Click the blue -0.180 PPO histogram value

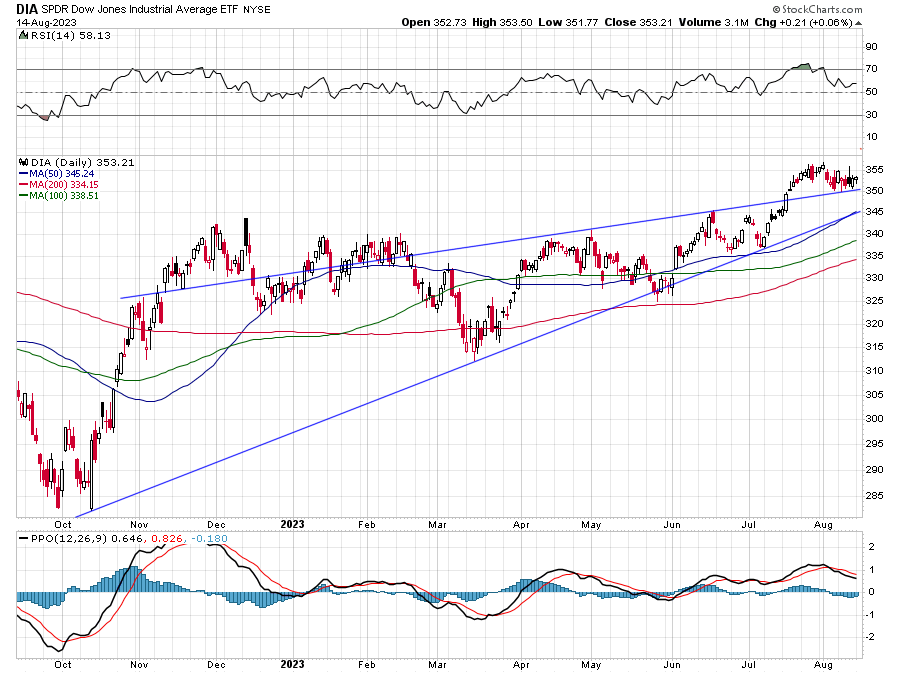210,539
